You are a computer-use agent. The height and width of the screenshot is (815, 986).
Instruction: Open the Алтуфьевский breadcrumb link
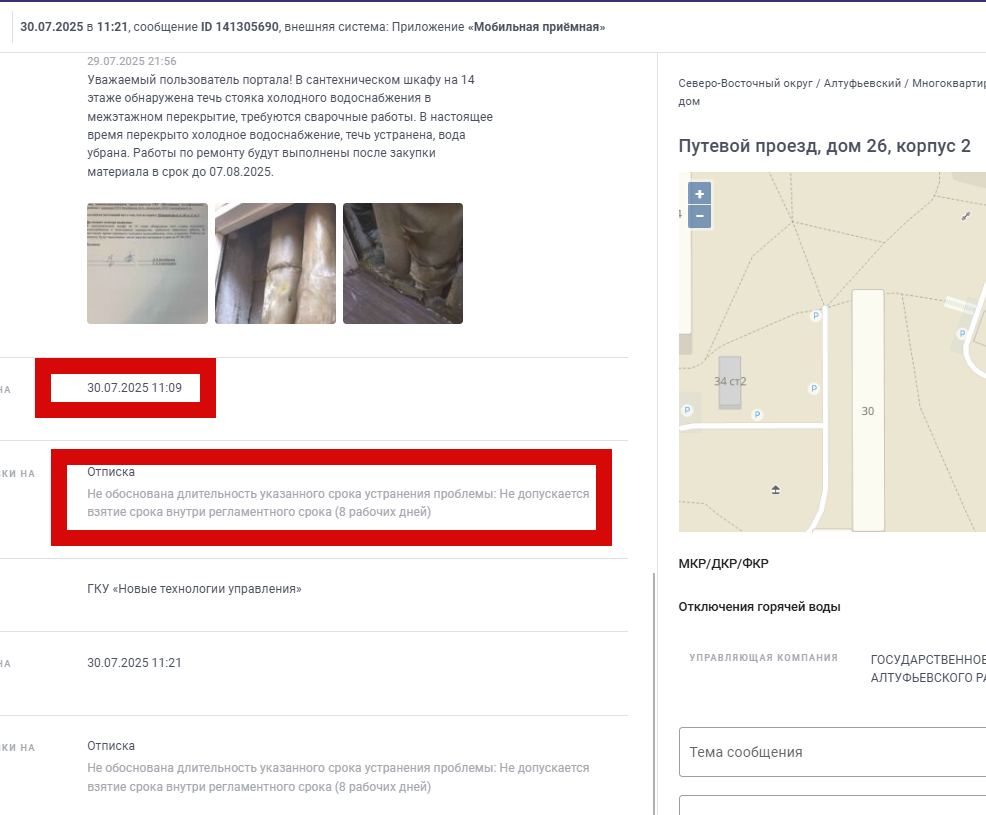pyautogui.click(x=862, y=83)
